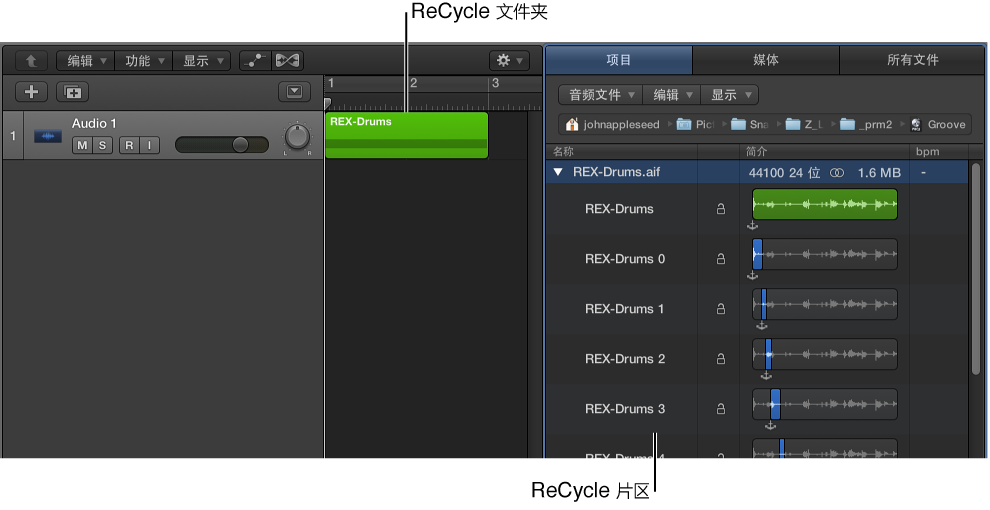Select the REX-Drums 1 slice row
The image size is (990, 510).
pyautogui.click(x=757, y=309)
